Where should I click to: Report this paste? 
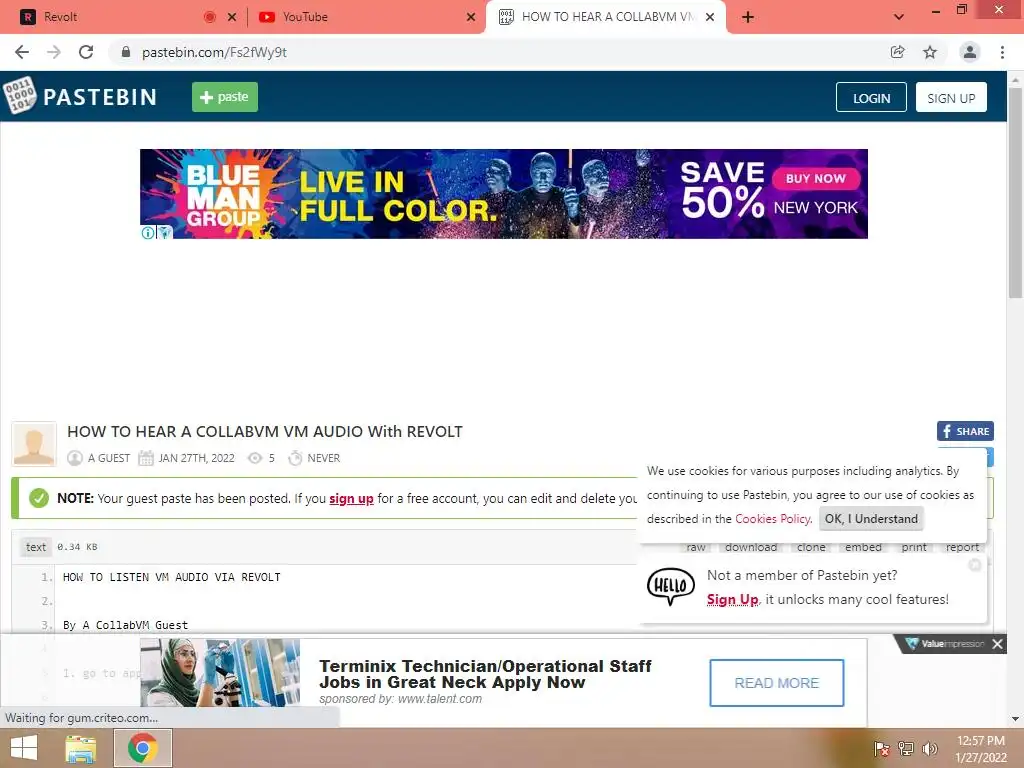pyautogui.click(x=963, y=547)
